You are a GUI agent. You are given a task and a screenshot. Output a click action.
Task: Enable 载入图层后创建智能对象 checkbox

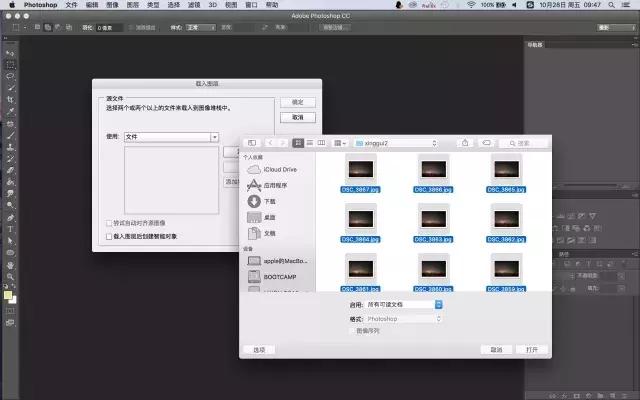109,237
